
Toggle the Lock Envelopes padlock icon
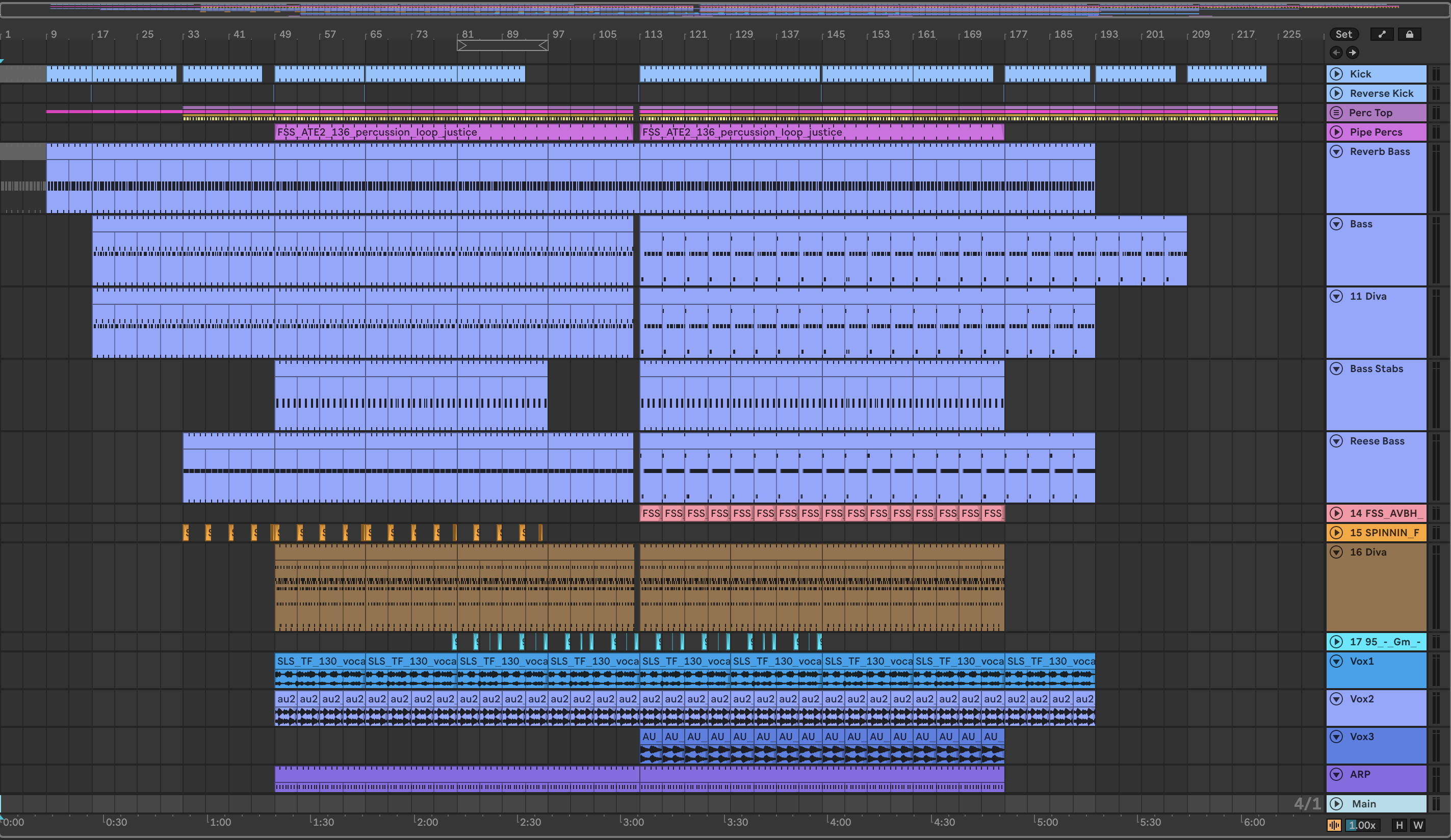coord(1409,34)
